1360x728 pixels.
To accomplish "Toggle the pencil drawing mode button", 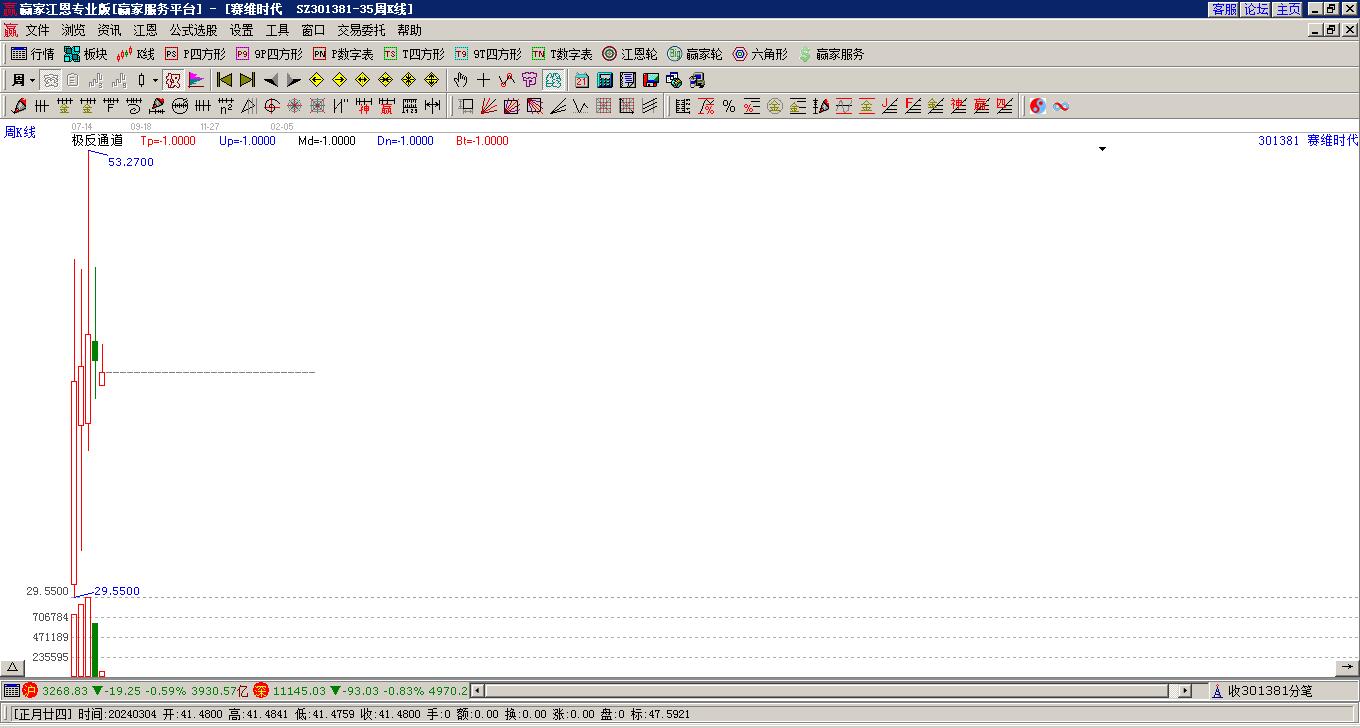I will pos(18,106).
